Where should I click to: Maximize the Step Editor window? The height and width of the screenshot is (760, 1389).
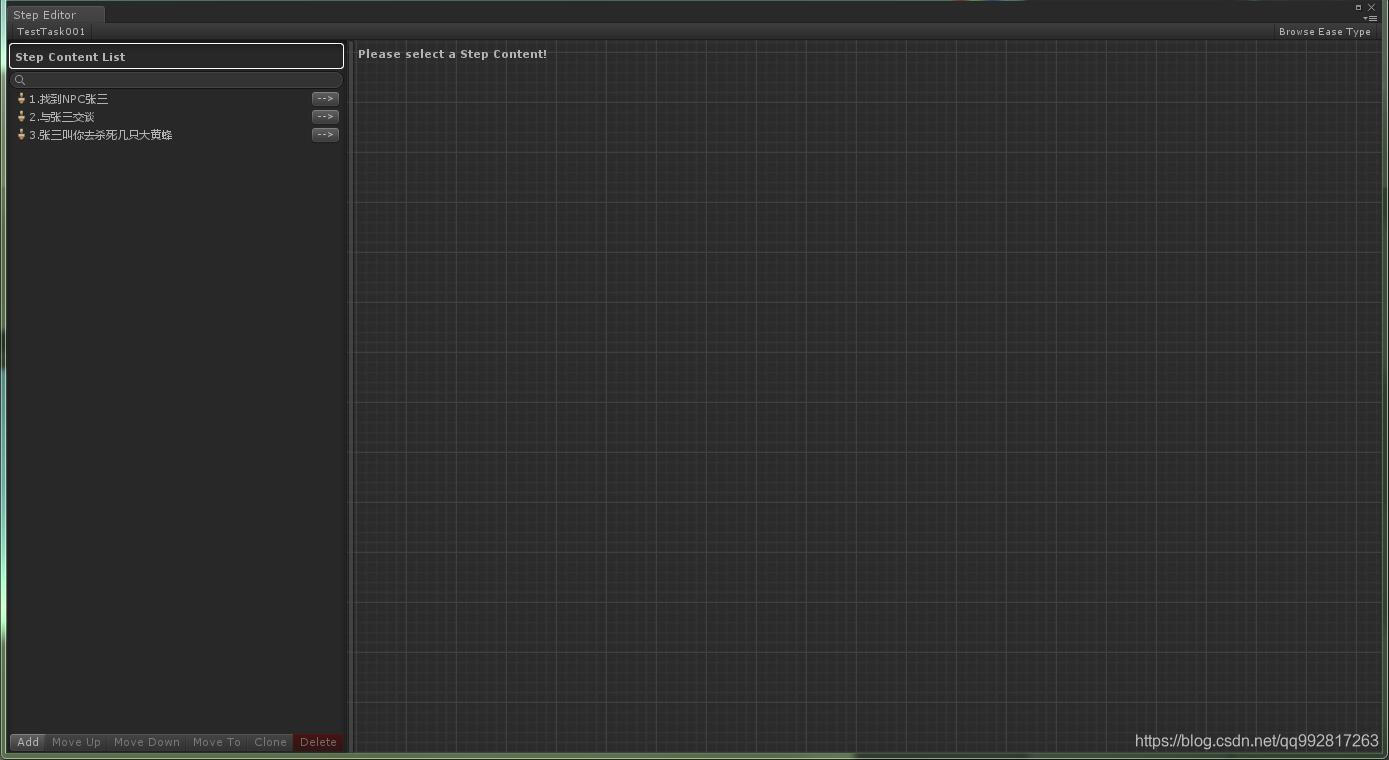1358,7
